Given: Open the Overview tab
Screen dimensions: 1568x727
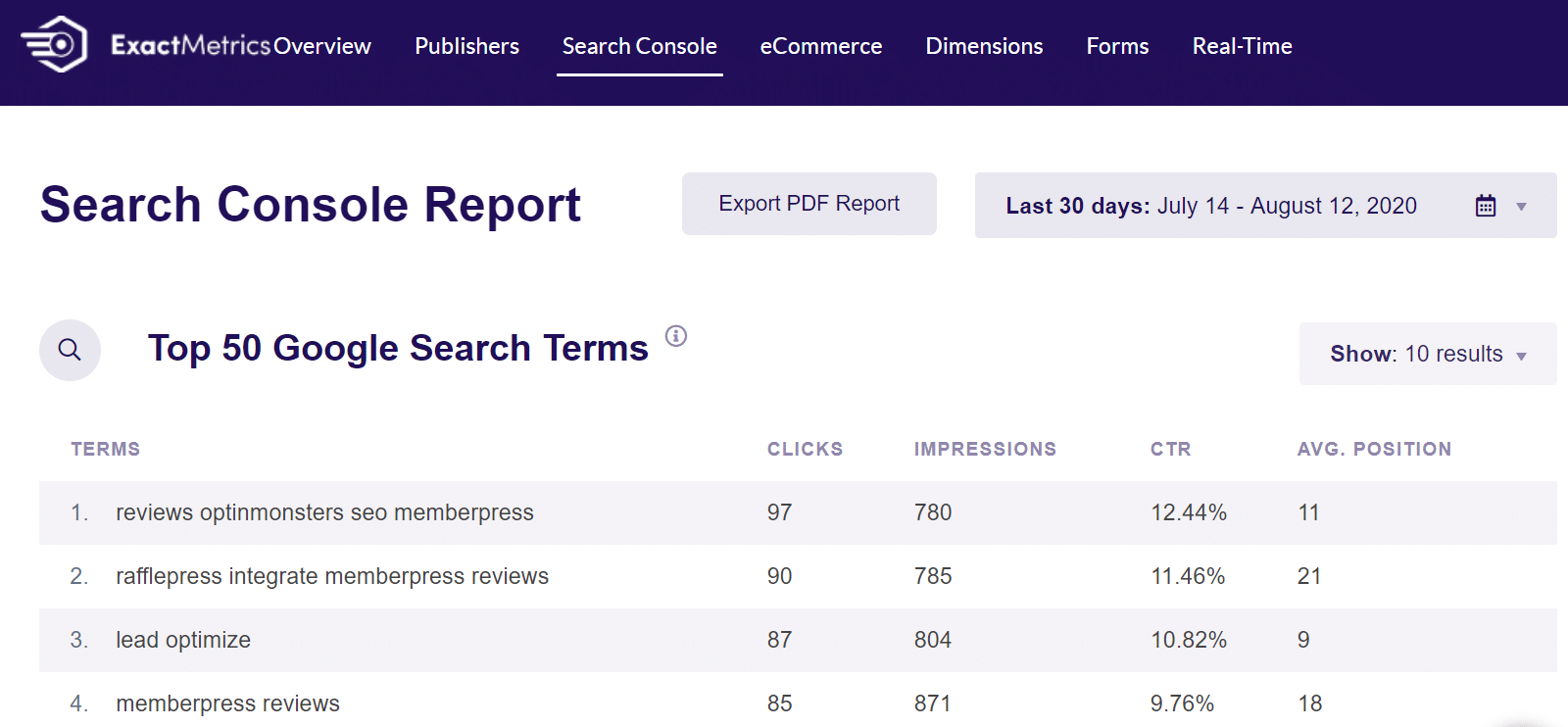Looking at the screenshot, I should pos(322,46).
